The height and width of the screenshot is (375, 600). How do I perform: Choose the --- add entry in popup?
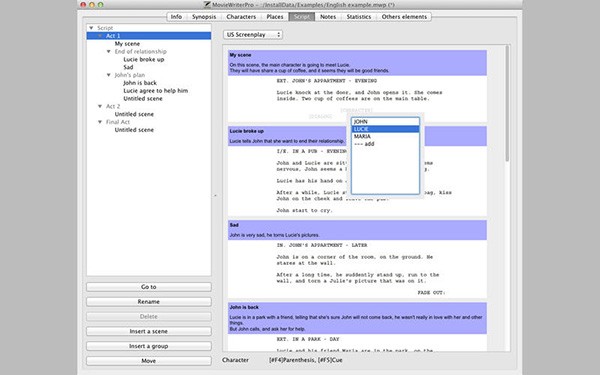click(385, 144)
